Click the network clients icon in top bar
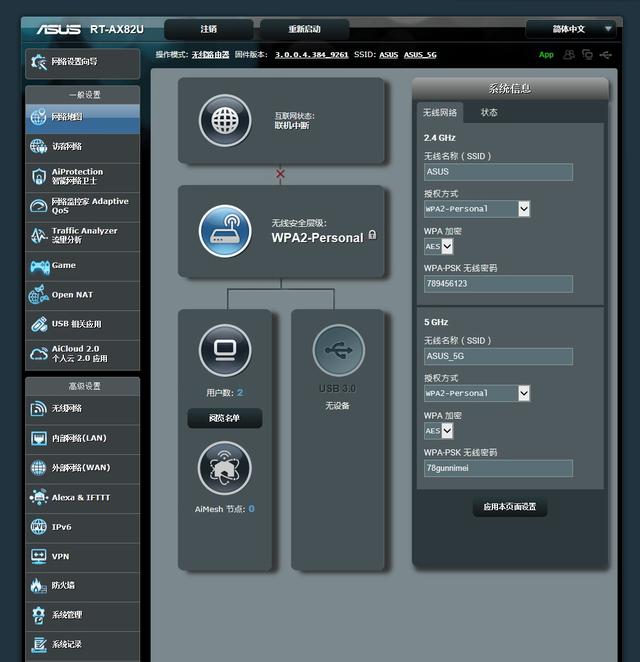This screenshot has width=640, height=662. [587, 54]
